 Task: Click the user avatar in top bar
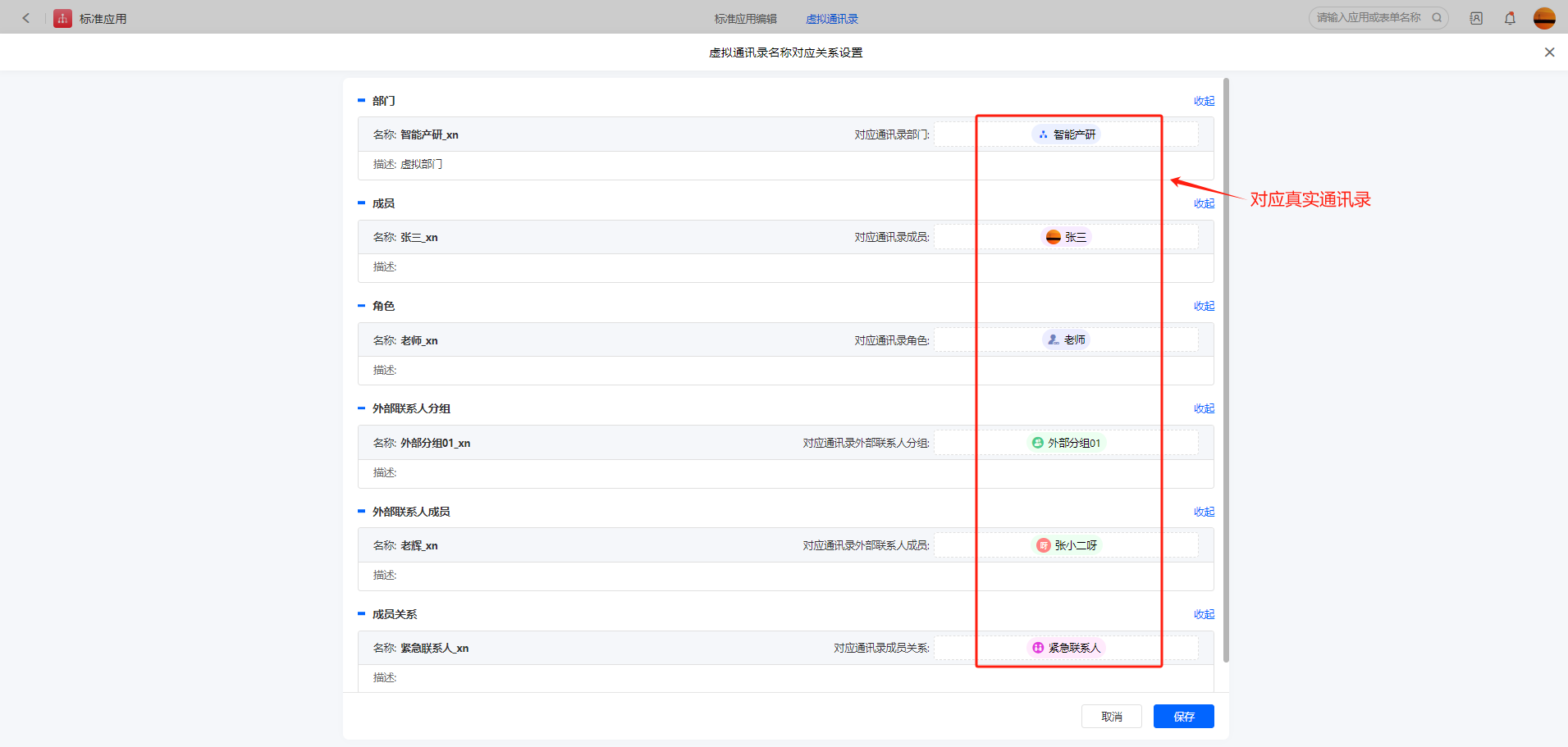pos(1544,18)
